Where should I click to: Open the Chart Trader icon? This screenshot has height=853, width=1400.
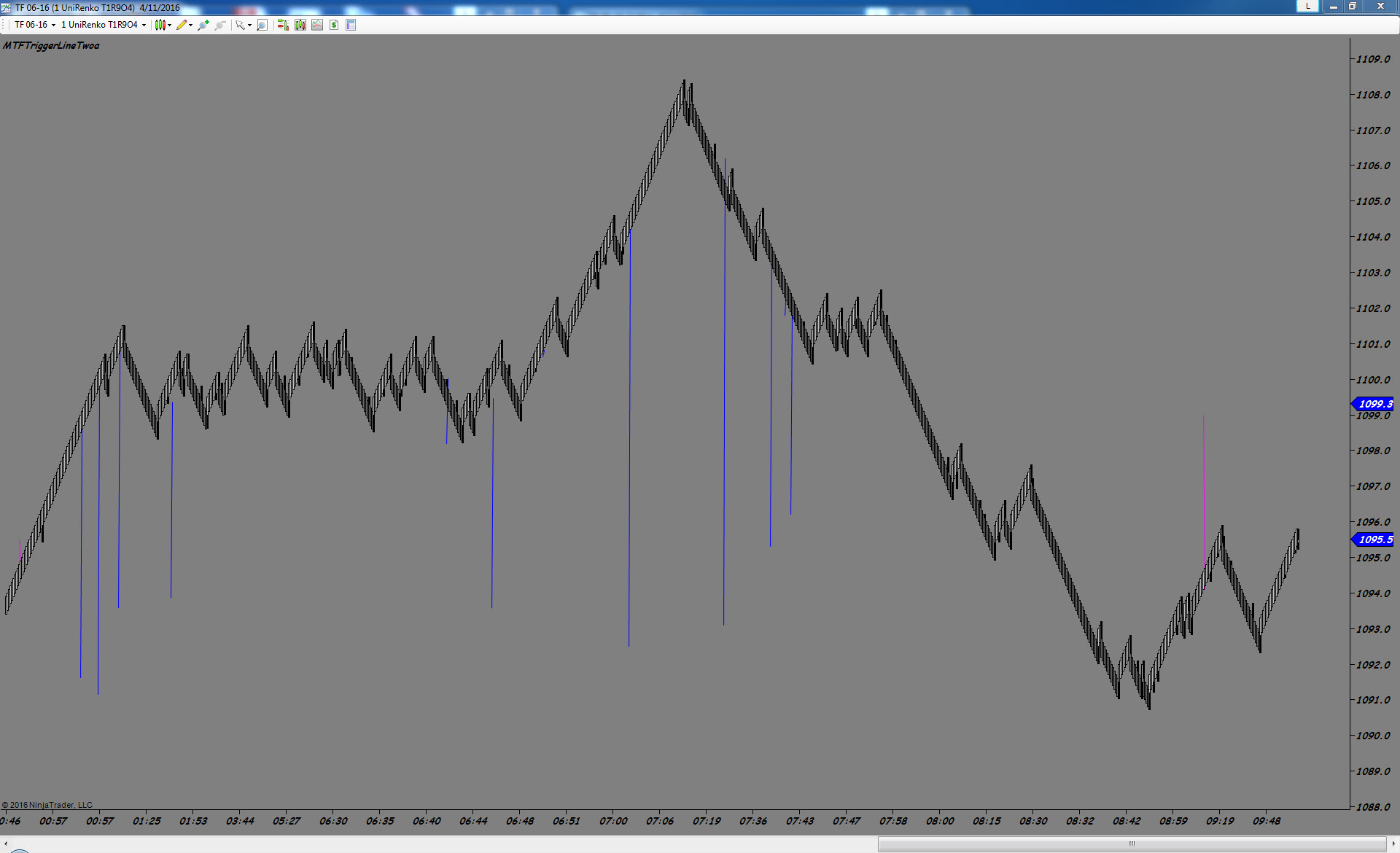pos(283,25)
